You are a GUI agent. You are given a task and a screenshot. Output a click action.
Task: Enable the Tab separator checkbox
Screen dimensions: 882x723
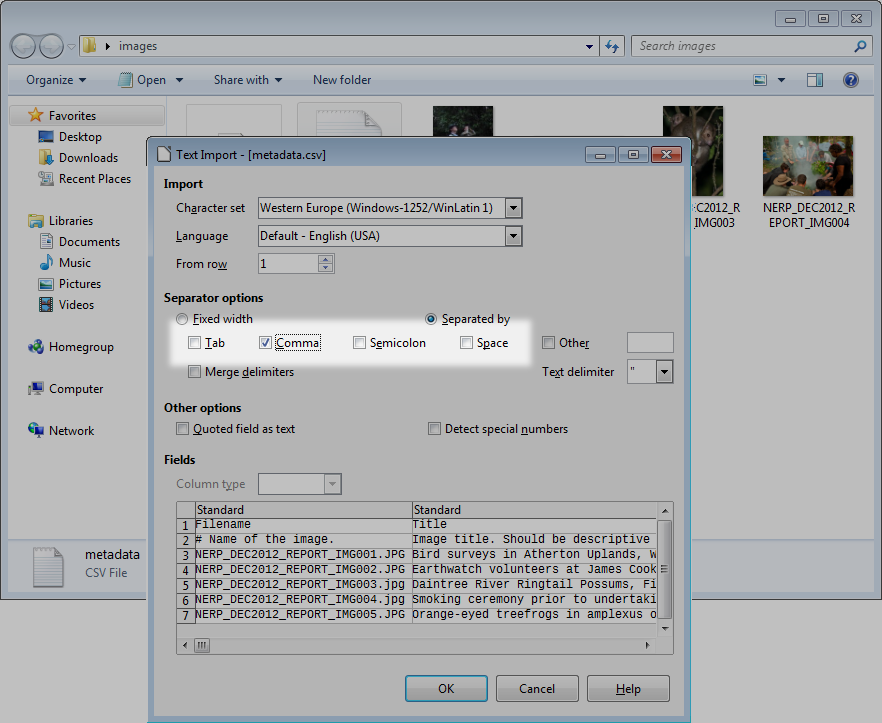(194, 343)
